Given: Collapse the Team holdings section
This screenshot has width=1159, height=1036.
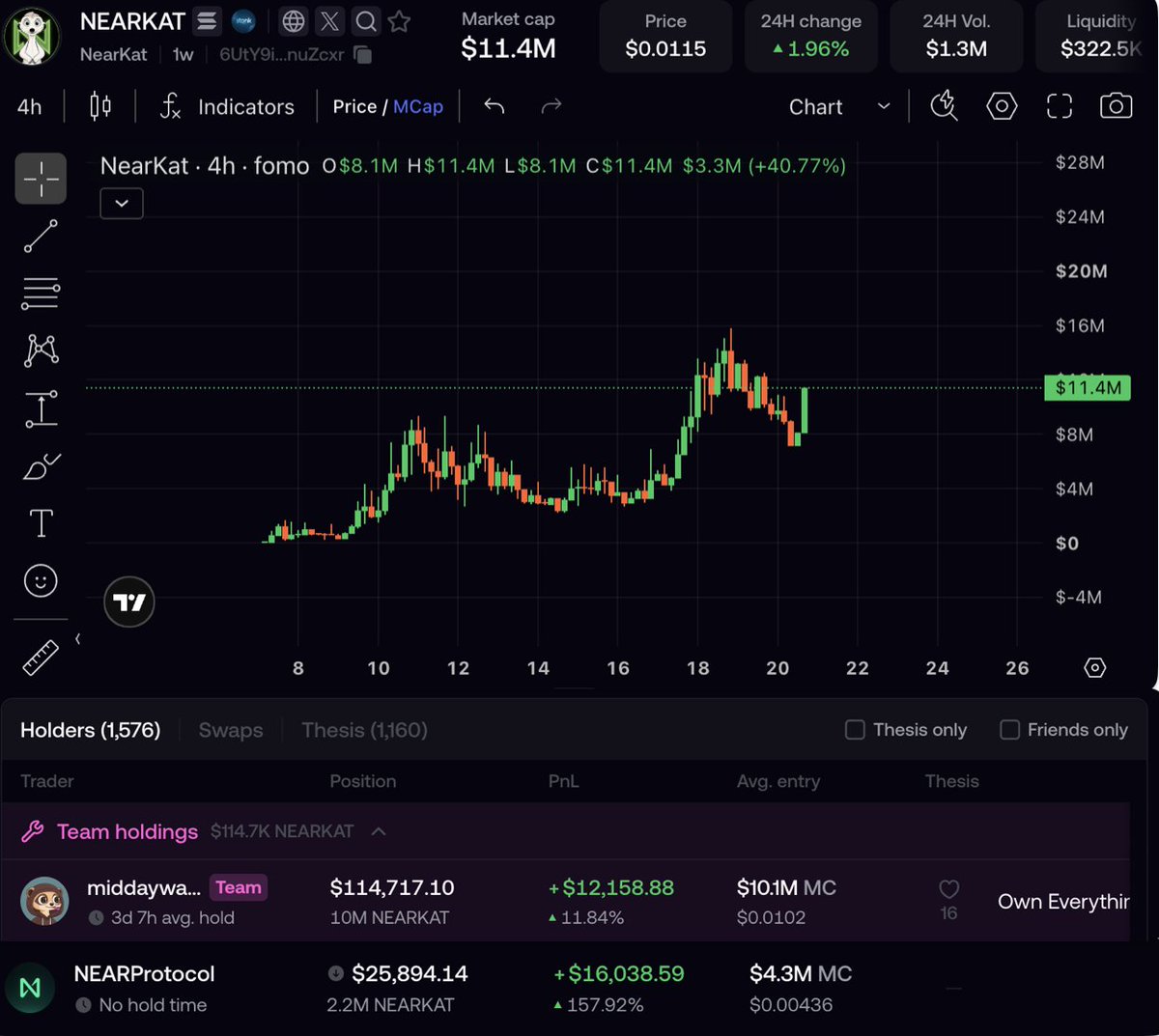Looking at the screenshot, I should 379,831.
